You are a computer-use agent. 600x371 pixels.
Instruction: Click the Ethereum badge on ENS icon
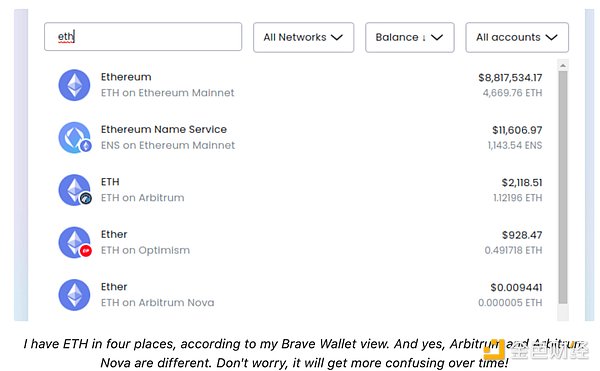86,146
